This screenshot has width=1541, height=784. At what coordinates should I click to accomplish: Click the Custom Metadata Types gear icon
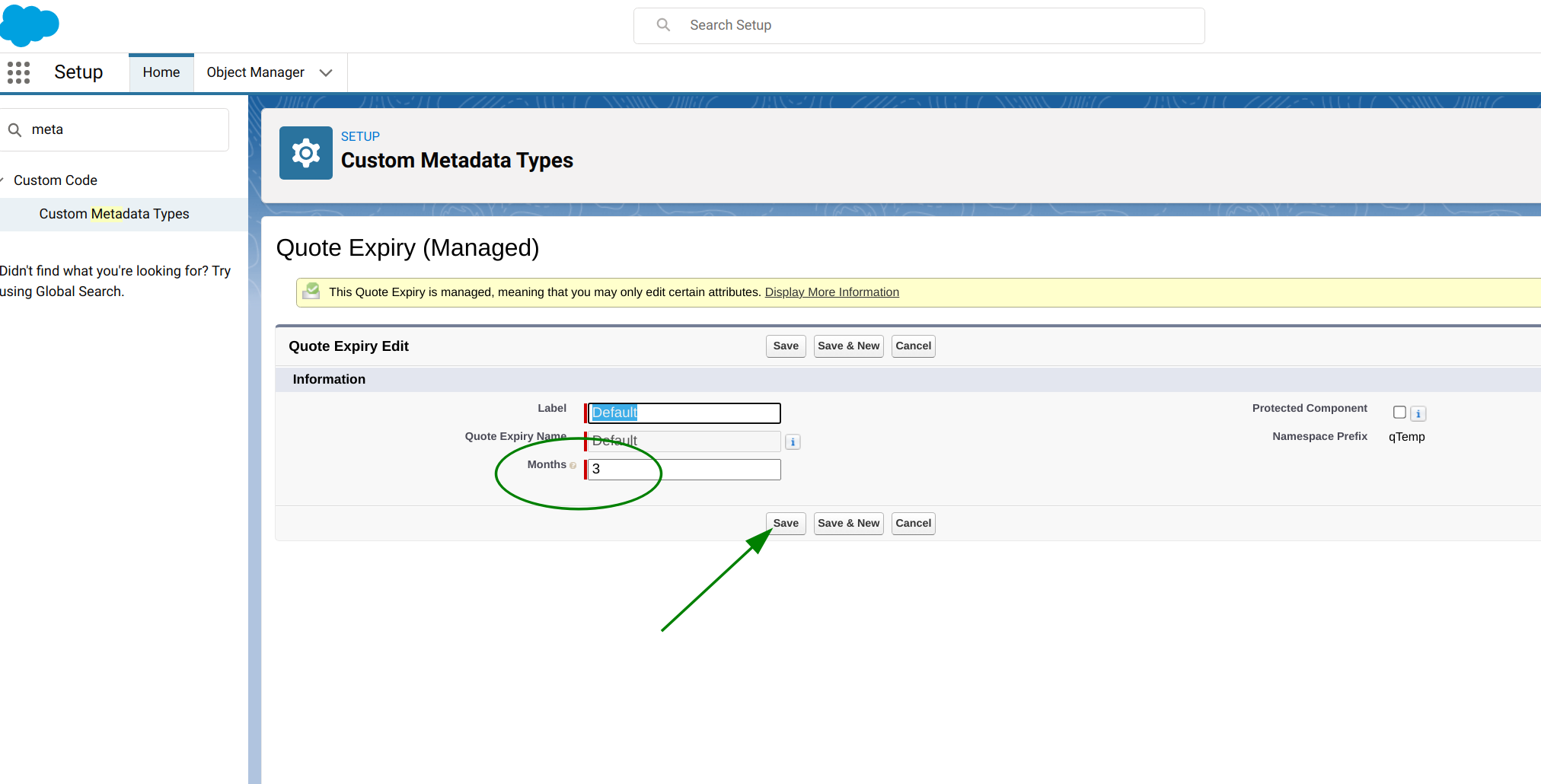point(306,153)
